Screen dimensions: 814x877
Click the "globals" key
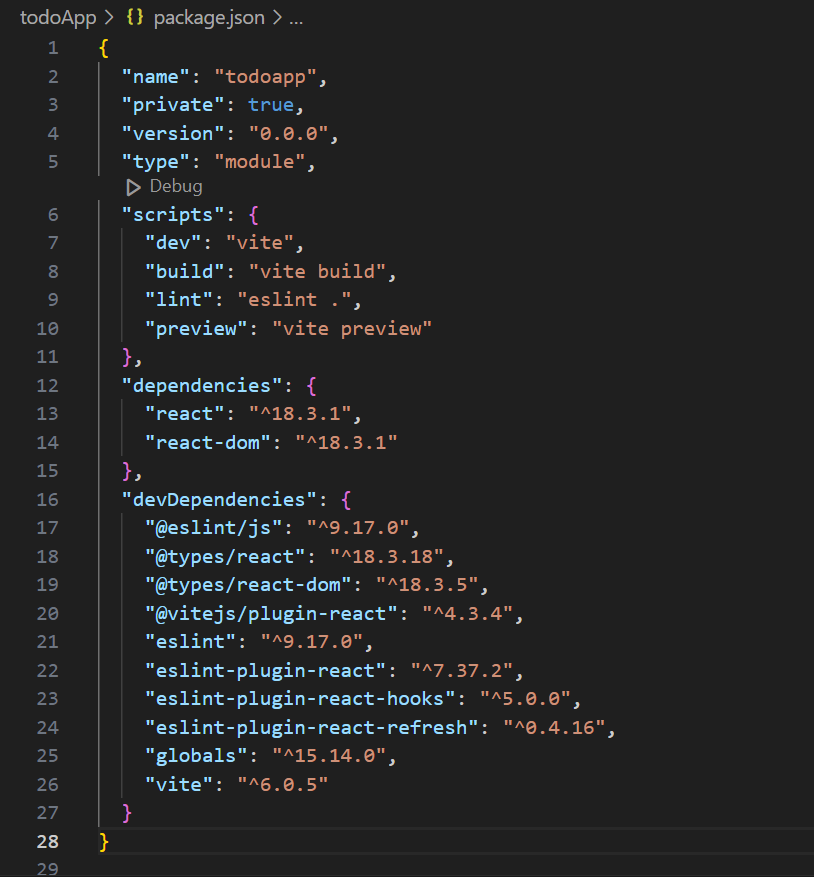click(x=196, y=756)
